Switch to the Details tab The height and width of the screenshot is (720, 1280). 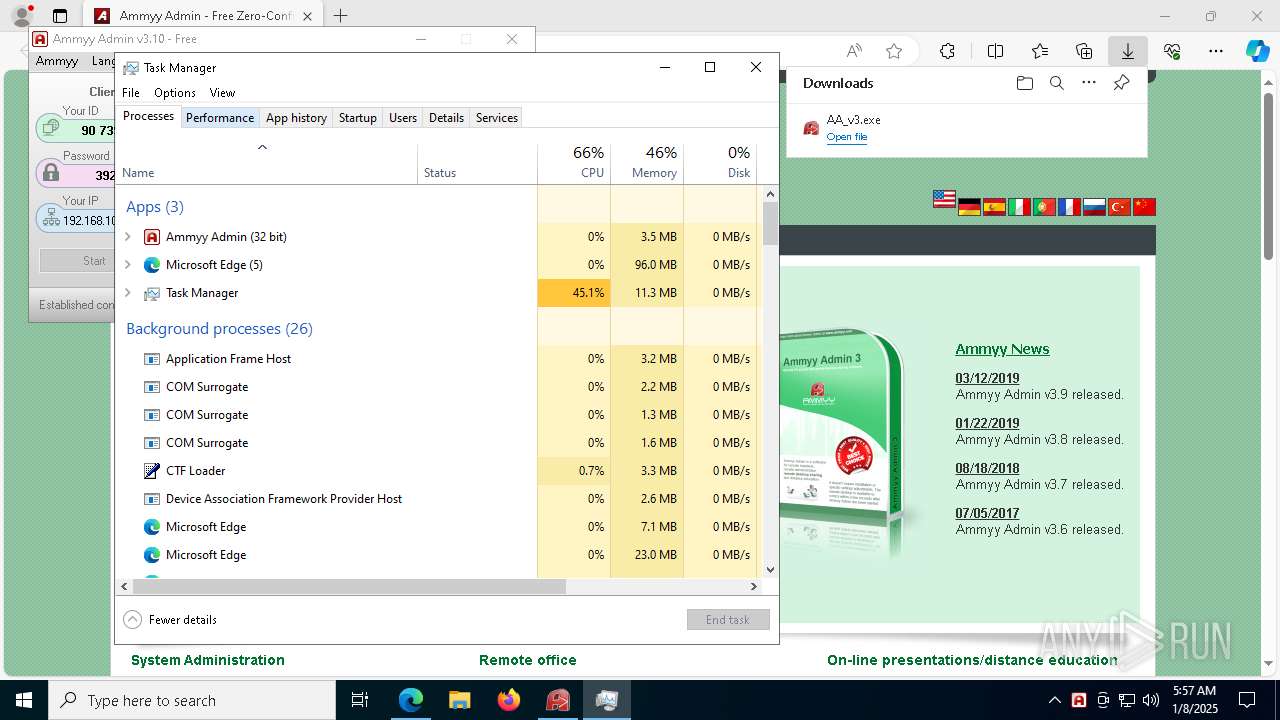446,118
